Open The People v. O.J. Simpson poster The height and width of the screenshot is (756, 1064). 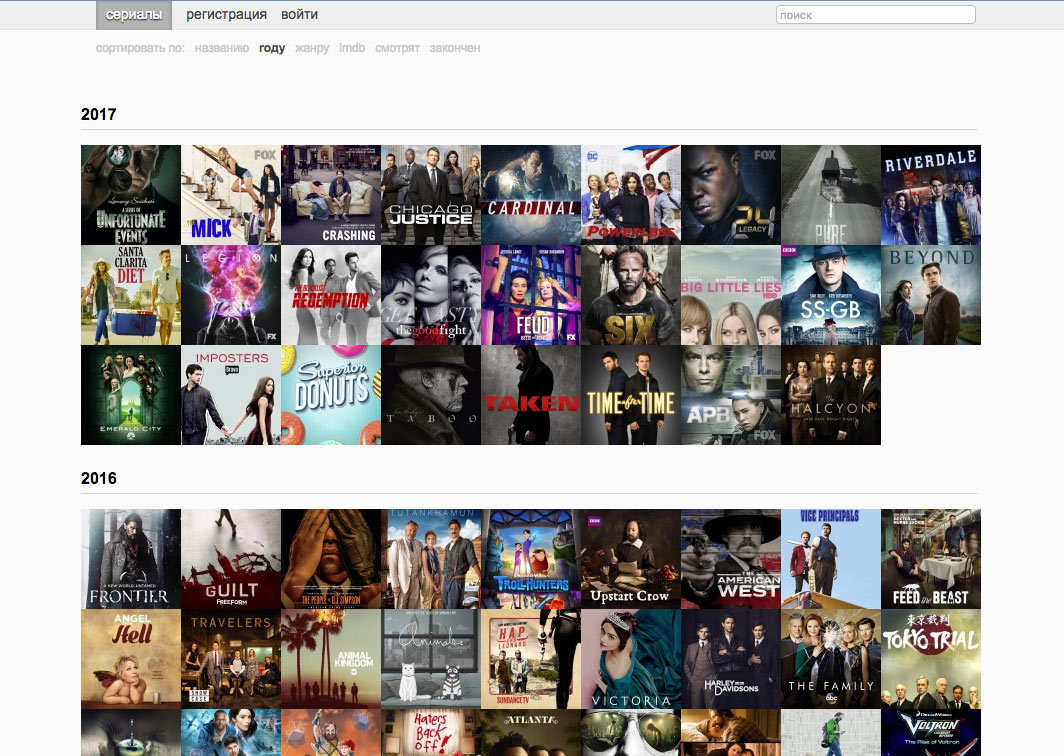pyautogui.click(x=331, y=559)
